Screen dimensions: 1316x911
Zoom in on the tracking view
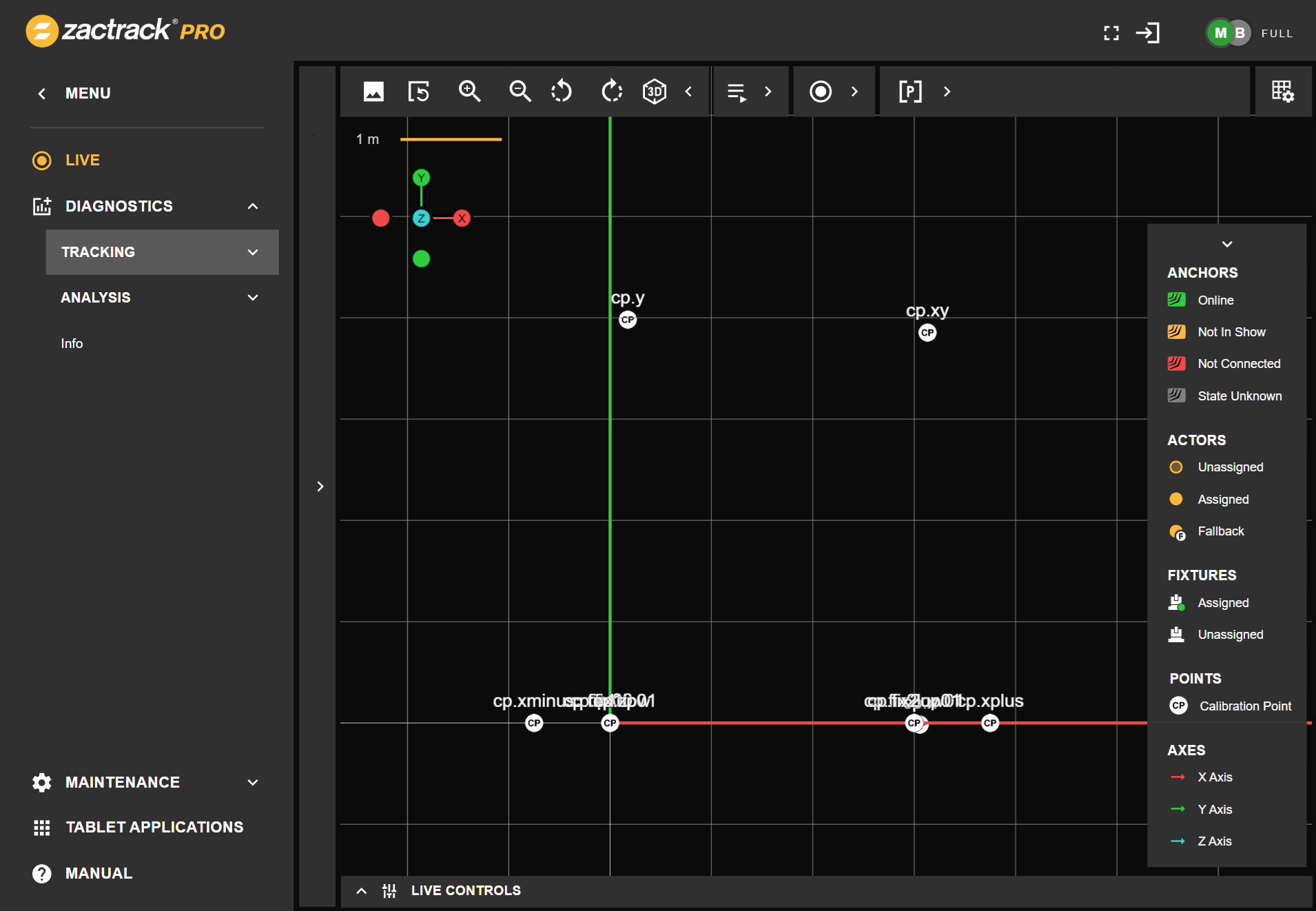click(469, 92)
